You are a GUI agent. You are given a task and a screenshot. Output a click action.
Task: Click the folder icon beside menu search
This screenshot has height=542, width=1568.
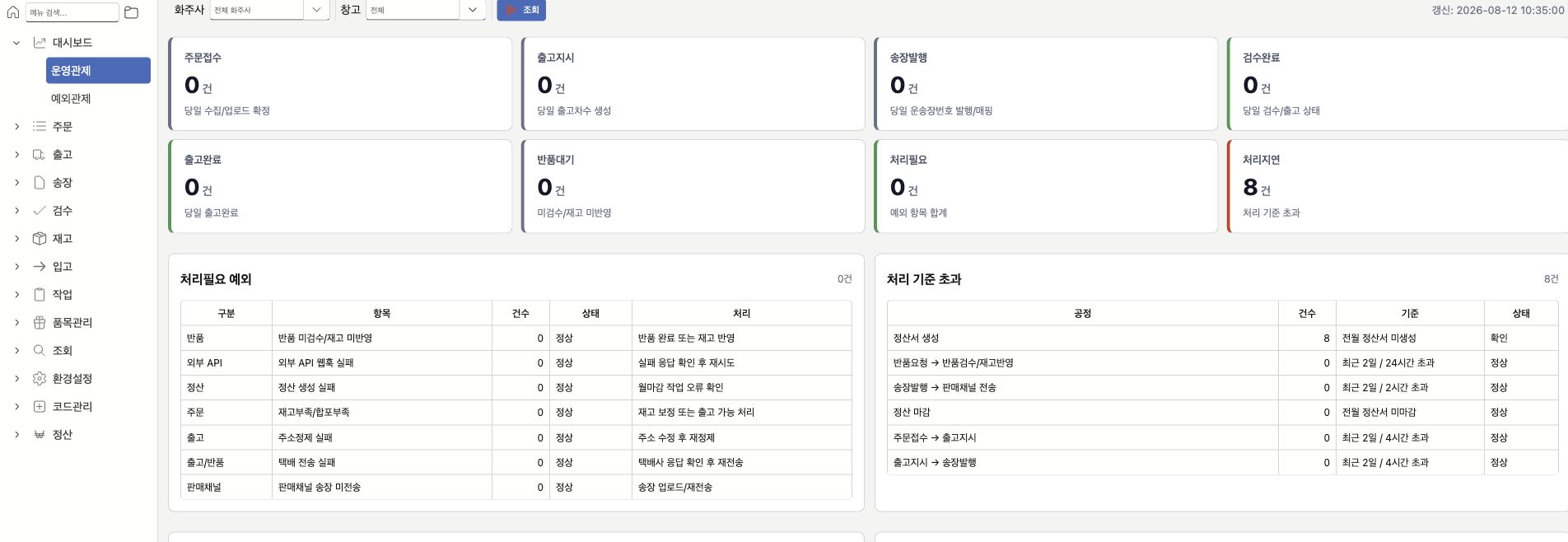pos(131,12)
